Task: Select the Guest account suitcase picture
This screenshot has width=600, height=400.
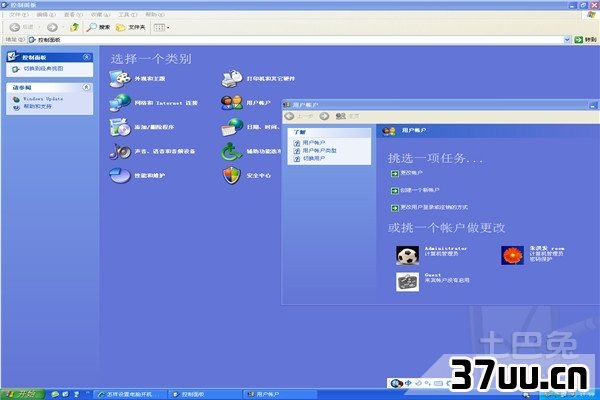Action: click(x=408, y=282)
